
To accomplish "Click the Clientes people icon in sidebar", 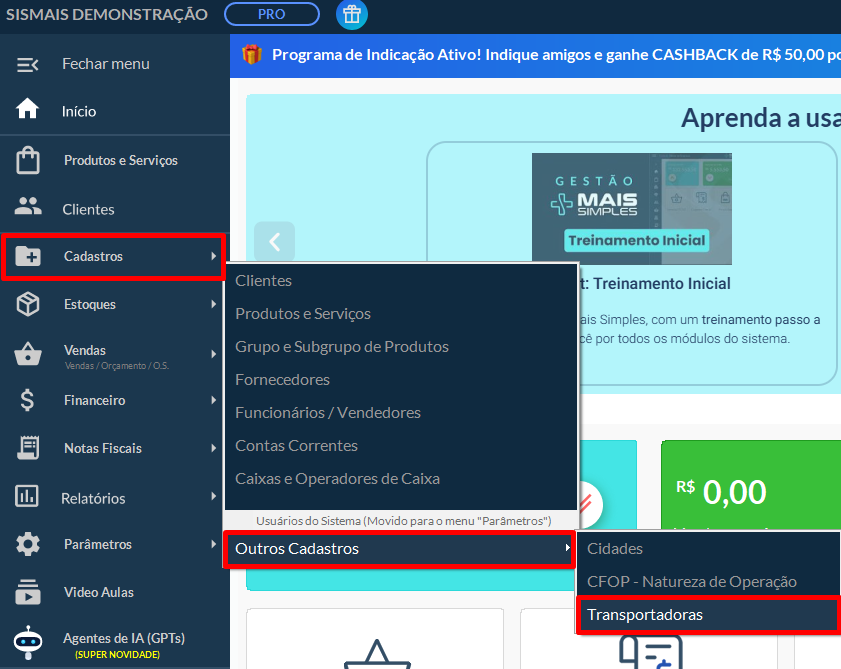I will [x=28, y=208].
